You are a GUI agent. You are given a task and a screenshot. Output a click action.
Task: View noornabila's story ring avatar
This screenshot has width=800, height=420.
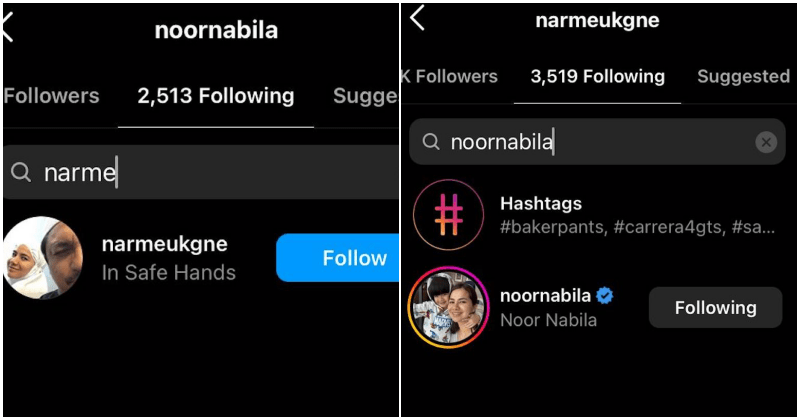click(448, 307)
